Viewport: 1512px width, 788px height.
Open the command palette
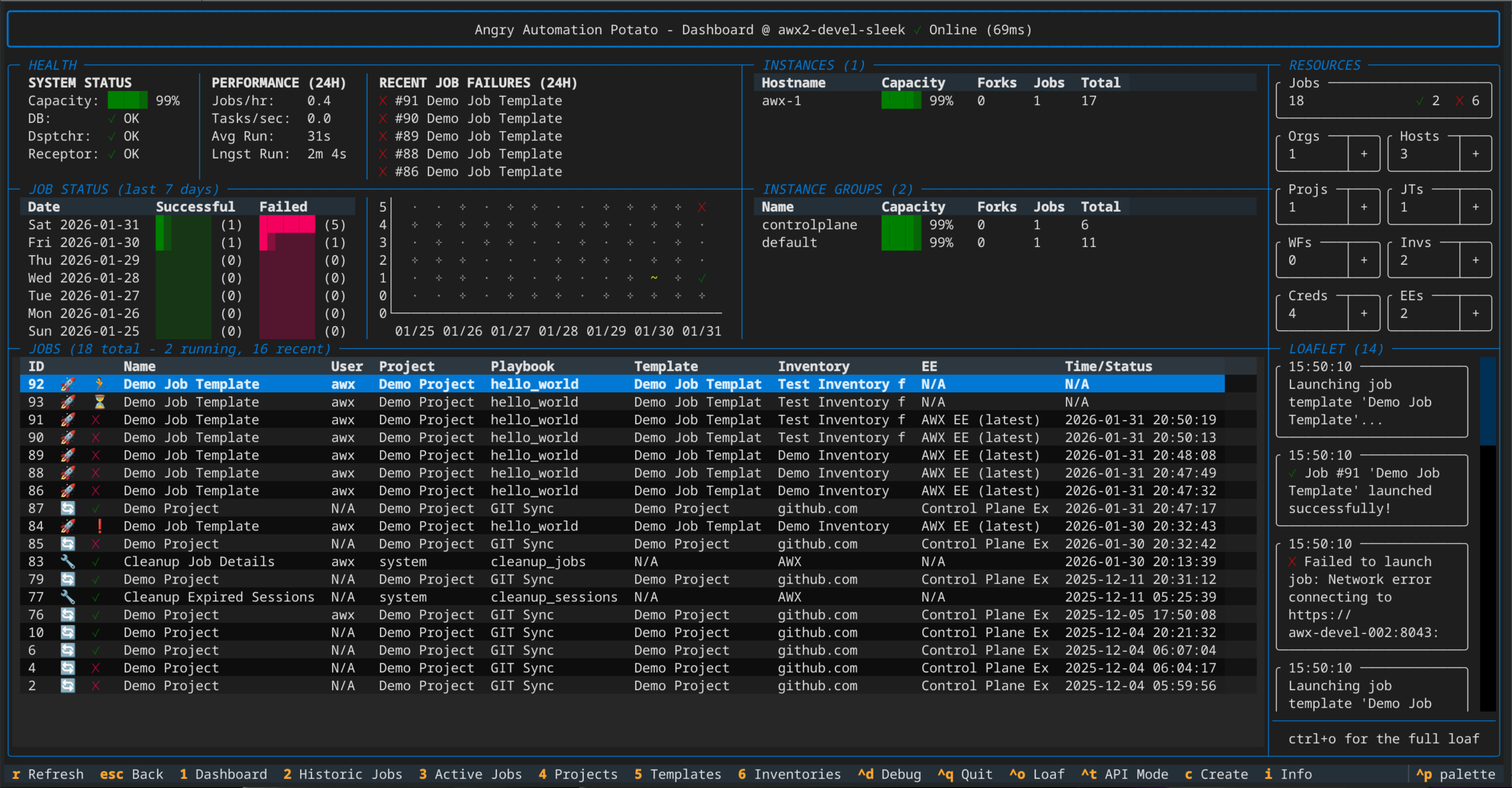click(x=1456, y=775)
